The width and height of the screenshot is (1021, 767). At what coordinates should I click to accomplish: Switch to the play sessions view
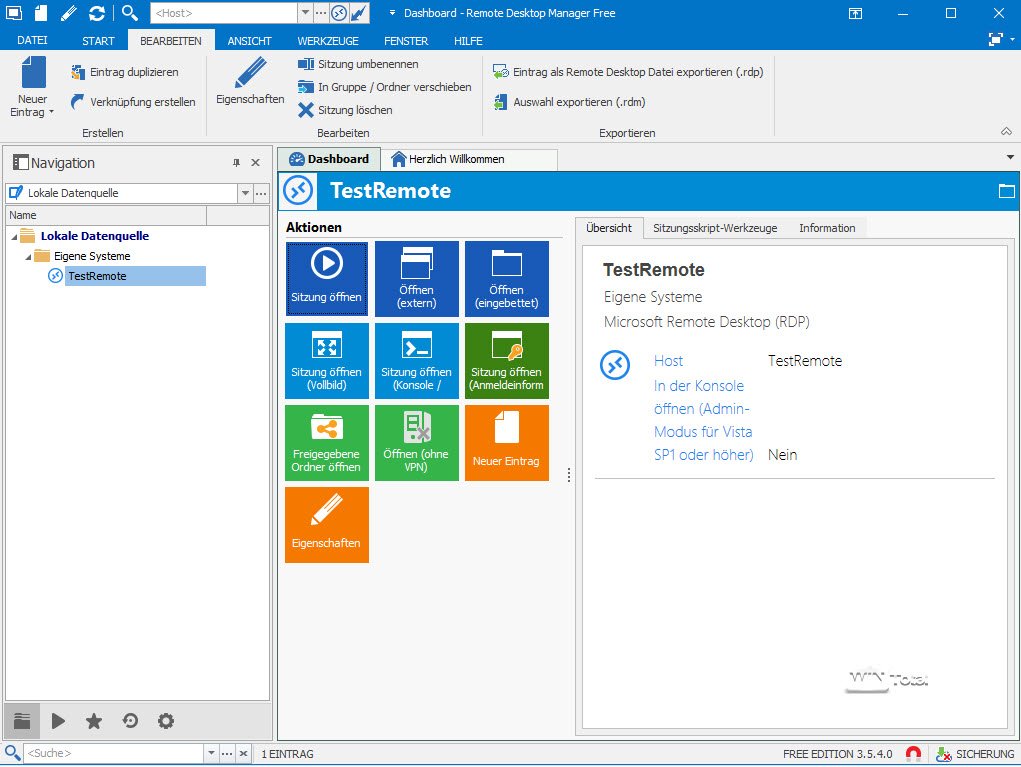(58, 720)
